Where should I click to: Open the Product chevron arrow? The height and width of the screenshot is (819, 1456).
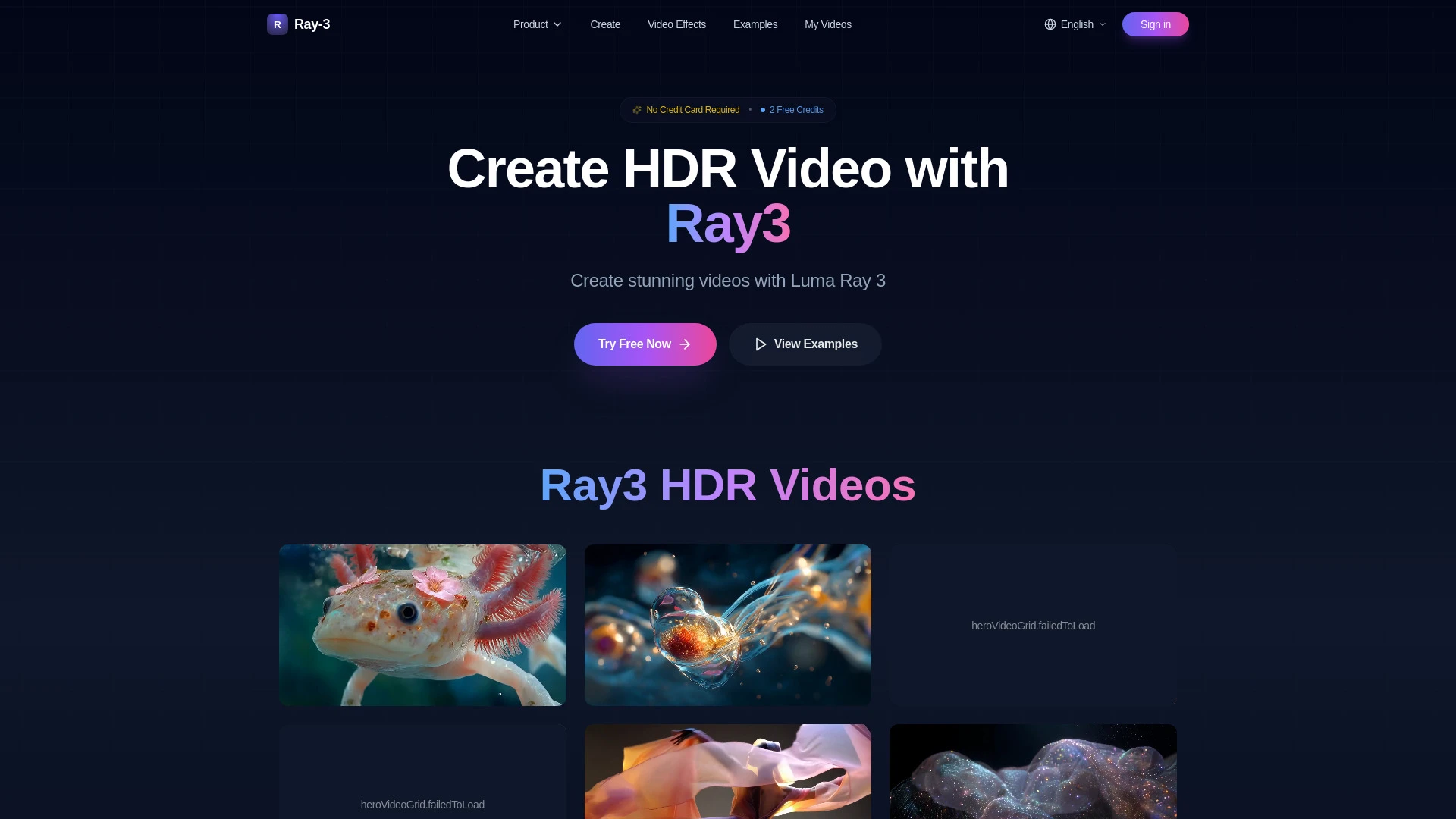(x=557, y=24)
